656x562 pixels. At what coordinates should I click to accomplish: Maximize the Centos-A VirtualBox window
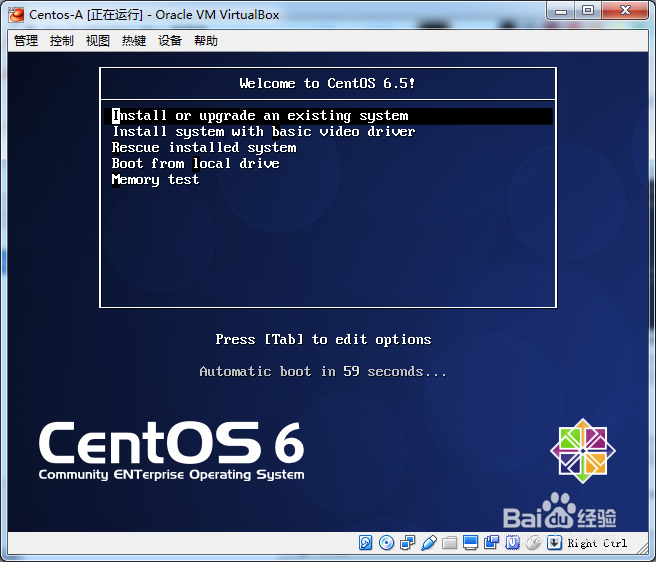pyautogui.click(x=588, y=11)
